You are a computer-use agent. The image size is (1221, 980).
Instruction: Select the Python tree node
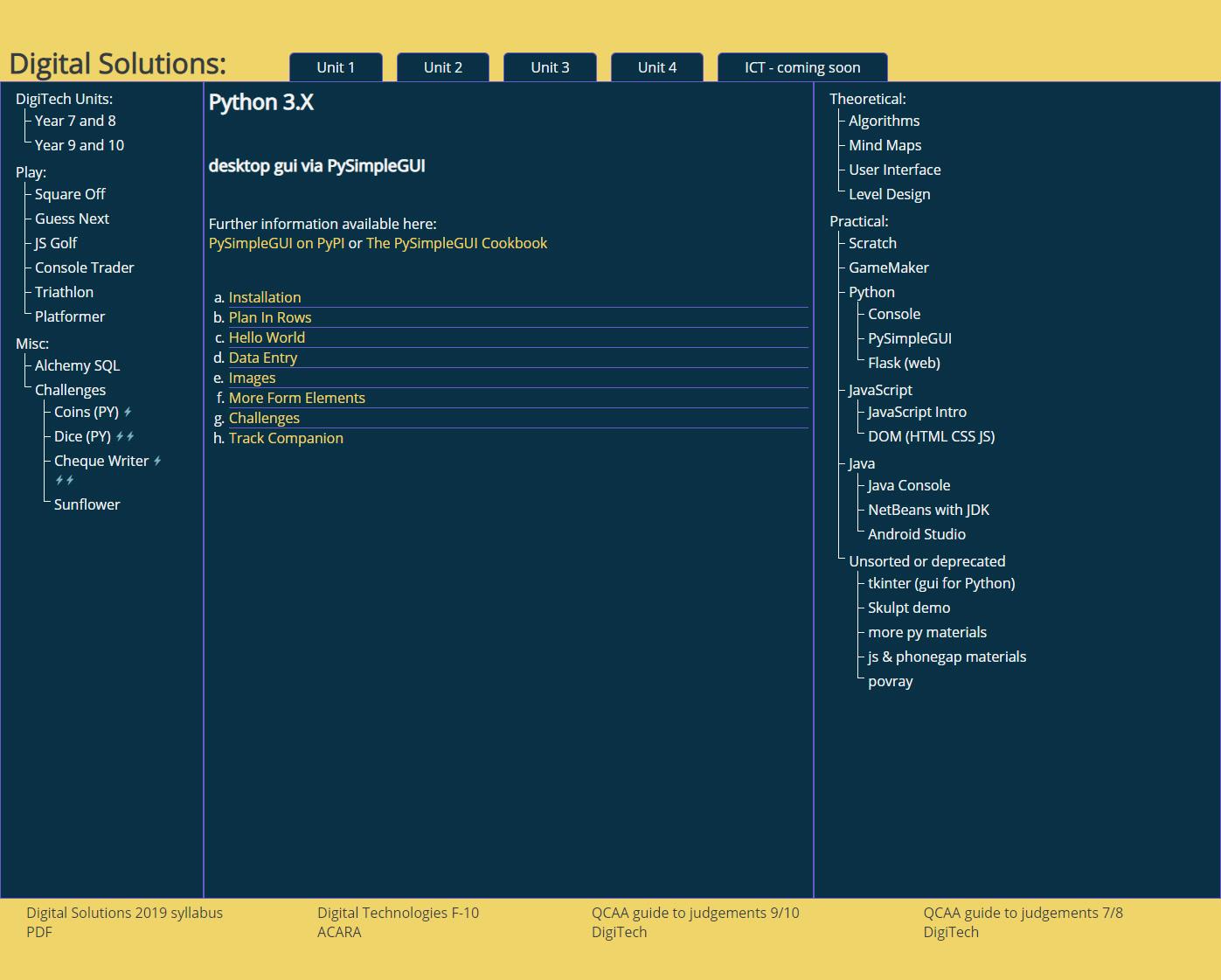871,292
